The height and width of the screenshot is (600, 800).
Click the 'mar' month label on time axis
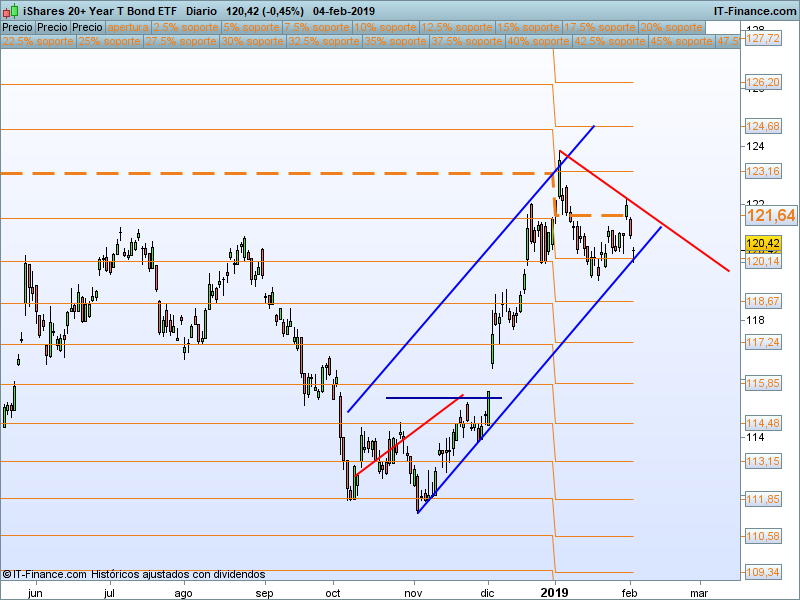tap(699, 593)
